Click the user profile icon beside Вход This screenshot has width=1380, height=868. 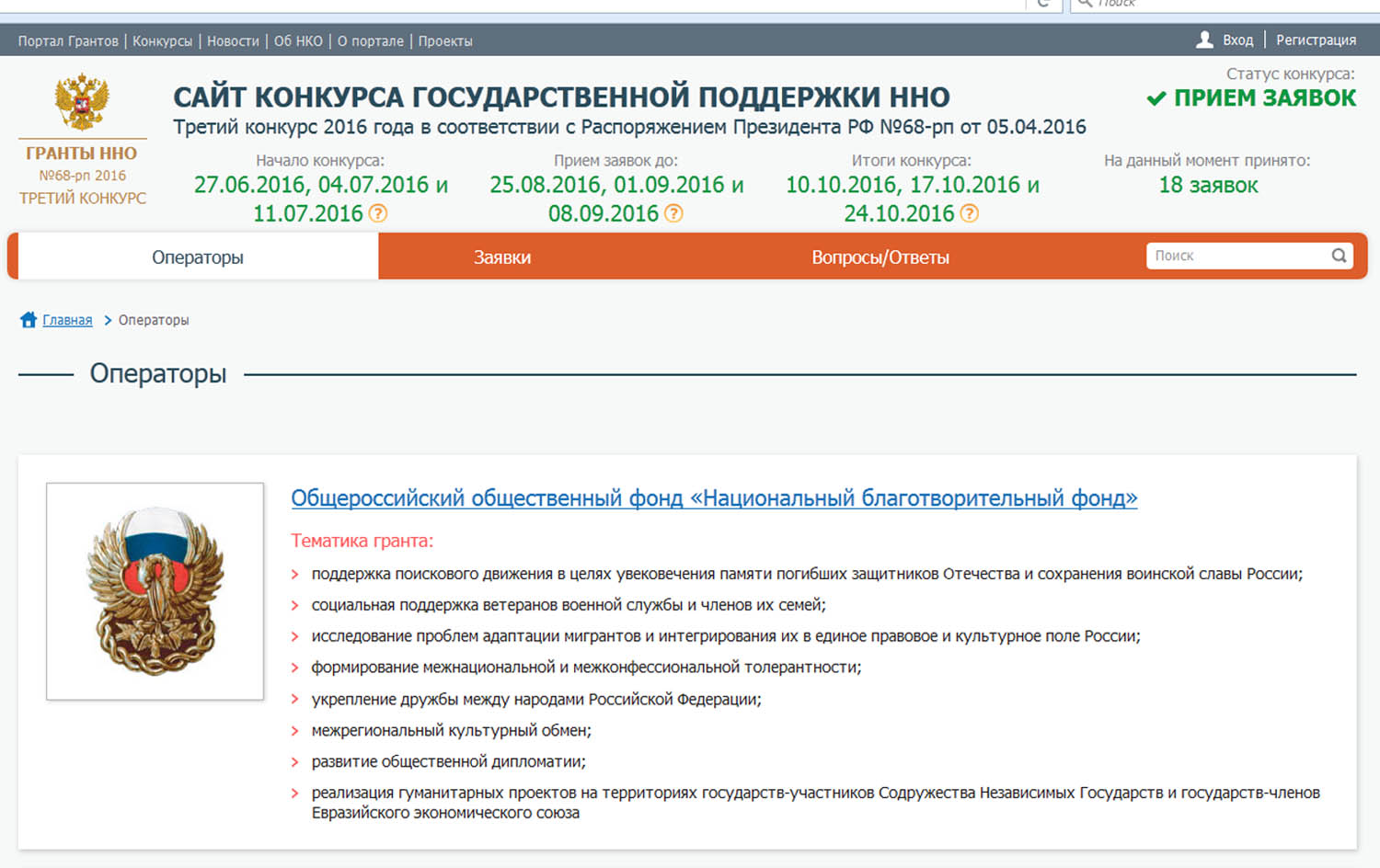click(1204, 40)
